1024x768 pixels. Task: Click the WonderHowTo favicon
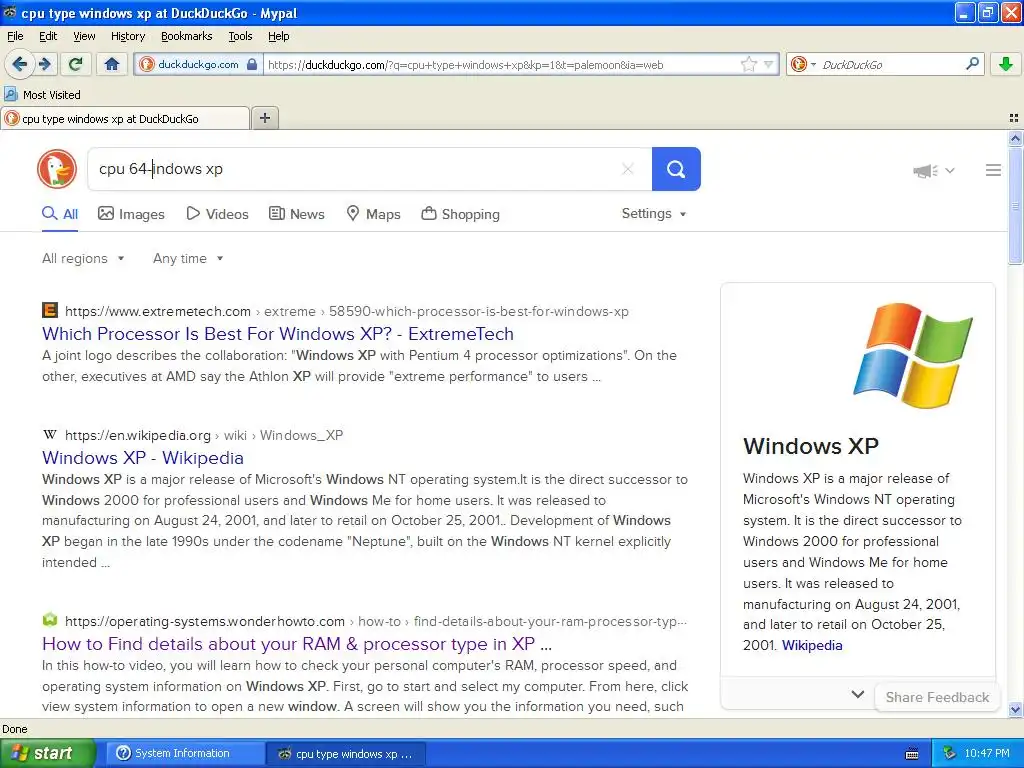[x=50, y=620]
